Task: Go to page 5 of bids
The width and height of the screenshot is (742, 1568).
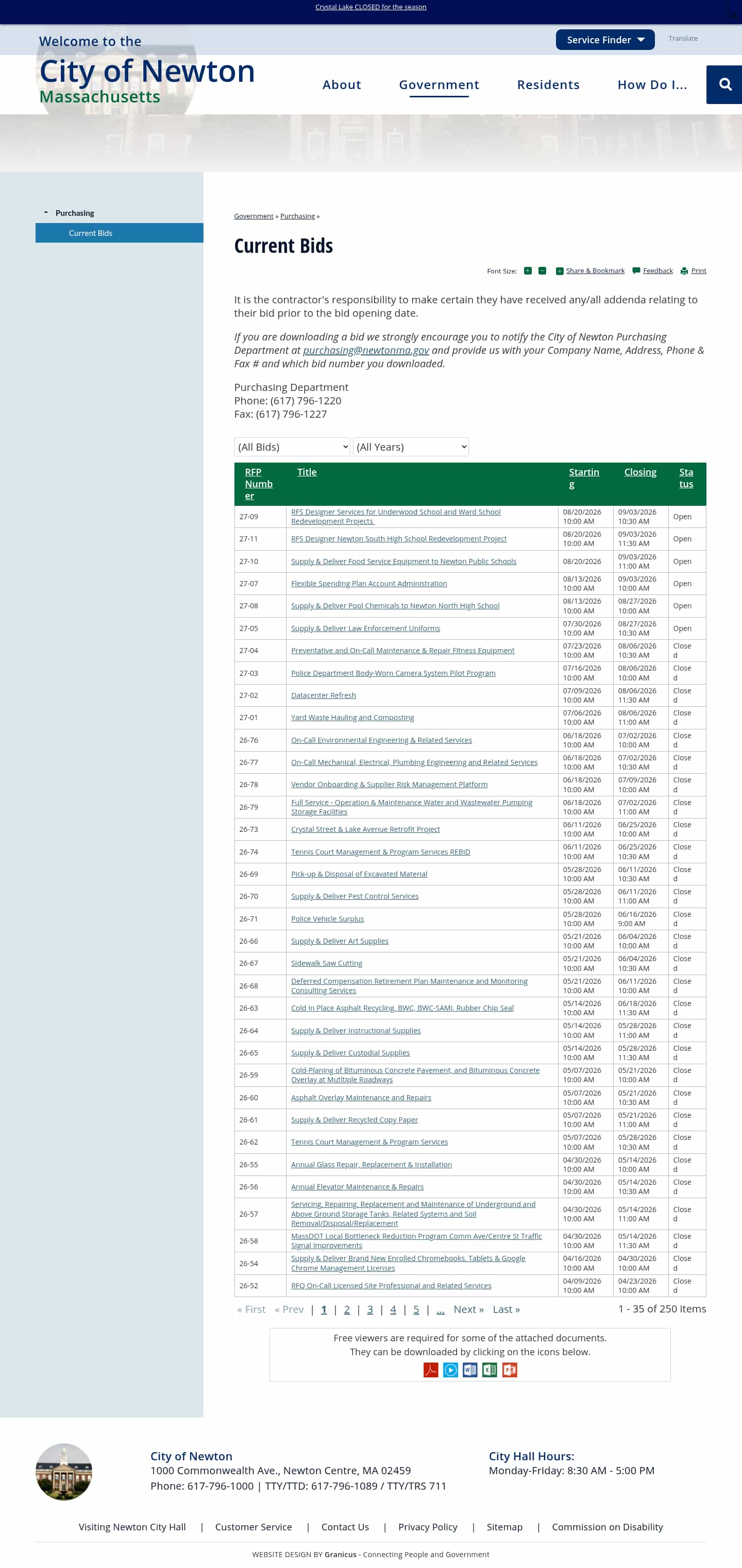Action: click(416, 1309)
